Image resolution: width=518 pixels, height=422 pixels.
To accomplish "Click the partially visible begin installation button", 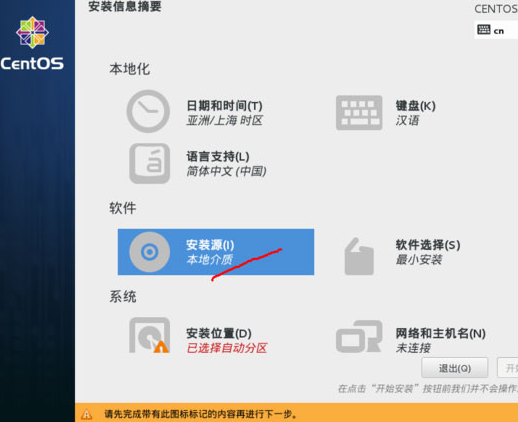I will 508,368.
